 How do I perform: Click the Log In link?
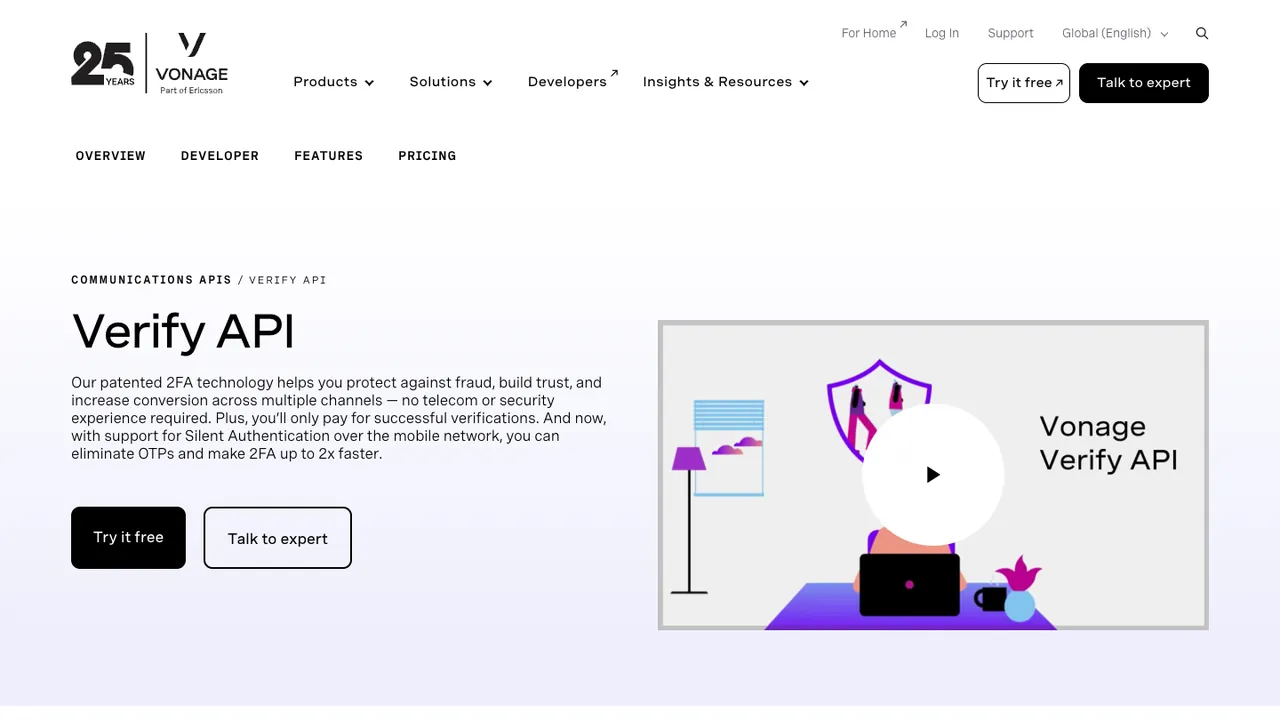pos(942,33)
